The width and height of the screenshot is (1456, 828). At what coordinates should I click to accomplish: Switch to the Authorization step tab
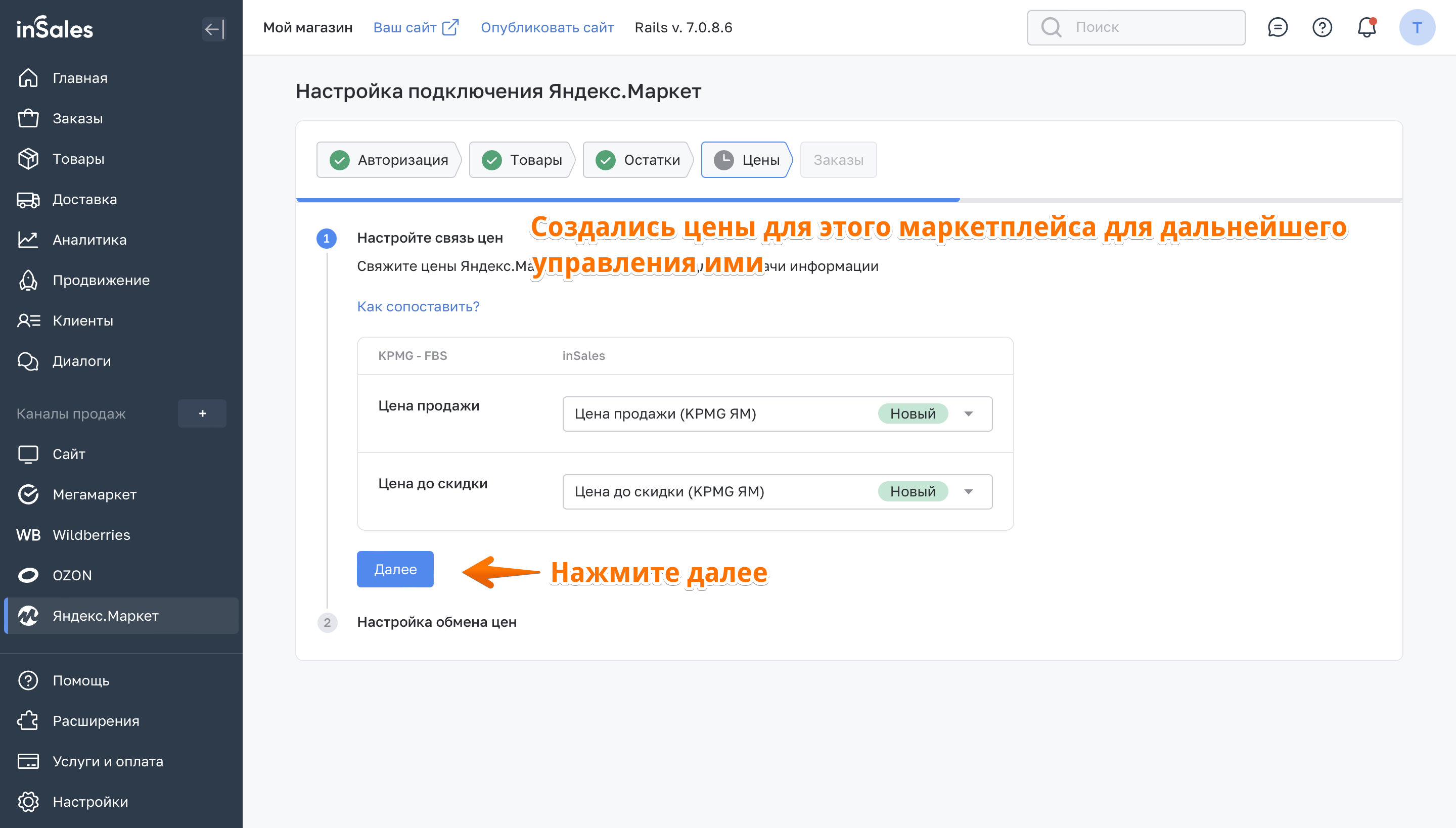[x=389, y=160]
